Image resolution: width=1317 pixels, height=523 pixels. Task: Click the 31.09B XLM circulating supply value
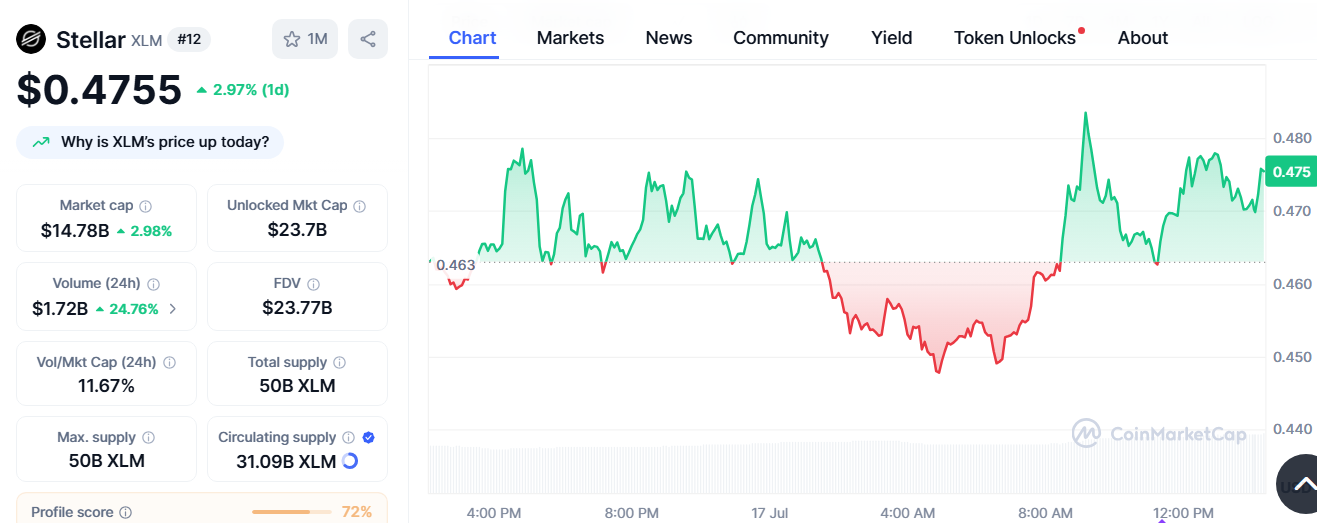pyautogui.click(x=286, y=462)
